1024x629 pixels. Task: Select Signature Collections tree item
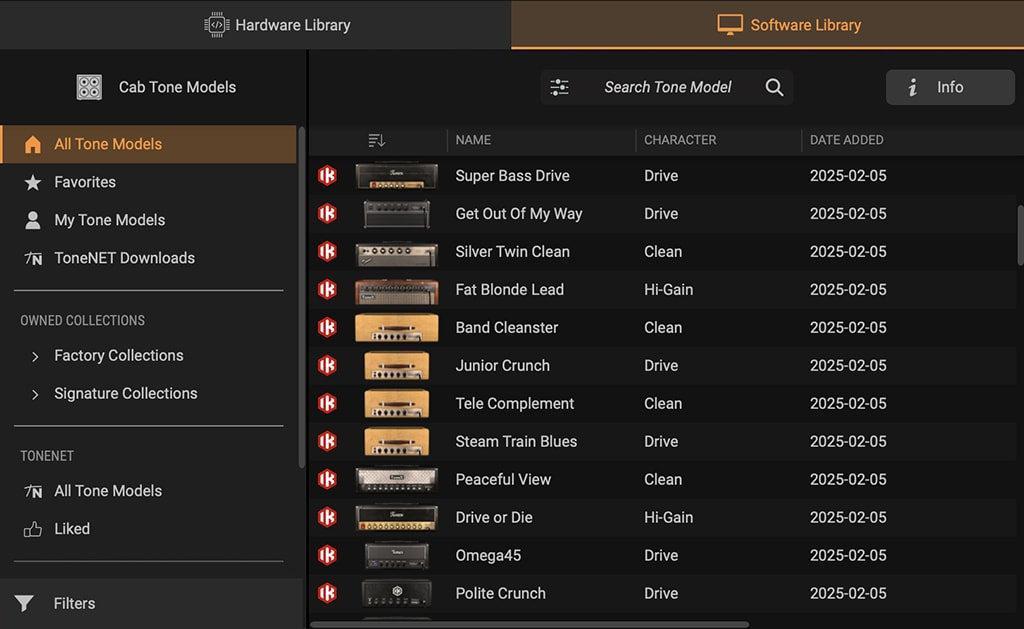(x=125, y=393)
